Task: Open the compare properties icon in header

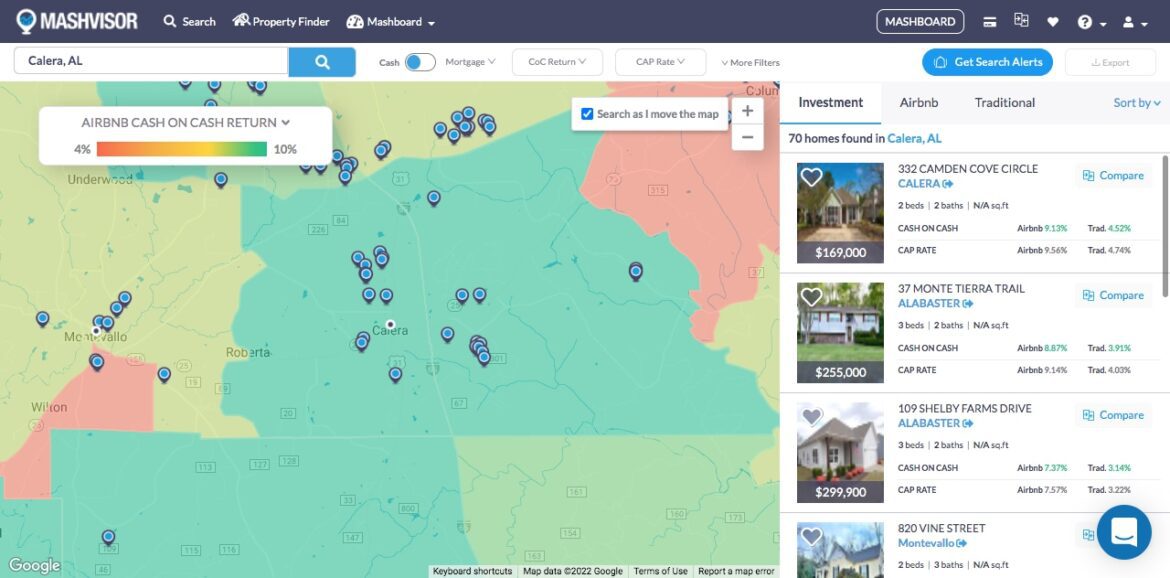Action: point(1020,21)
